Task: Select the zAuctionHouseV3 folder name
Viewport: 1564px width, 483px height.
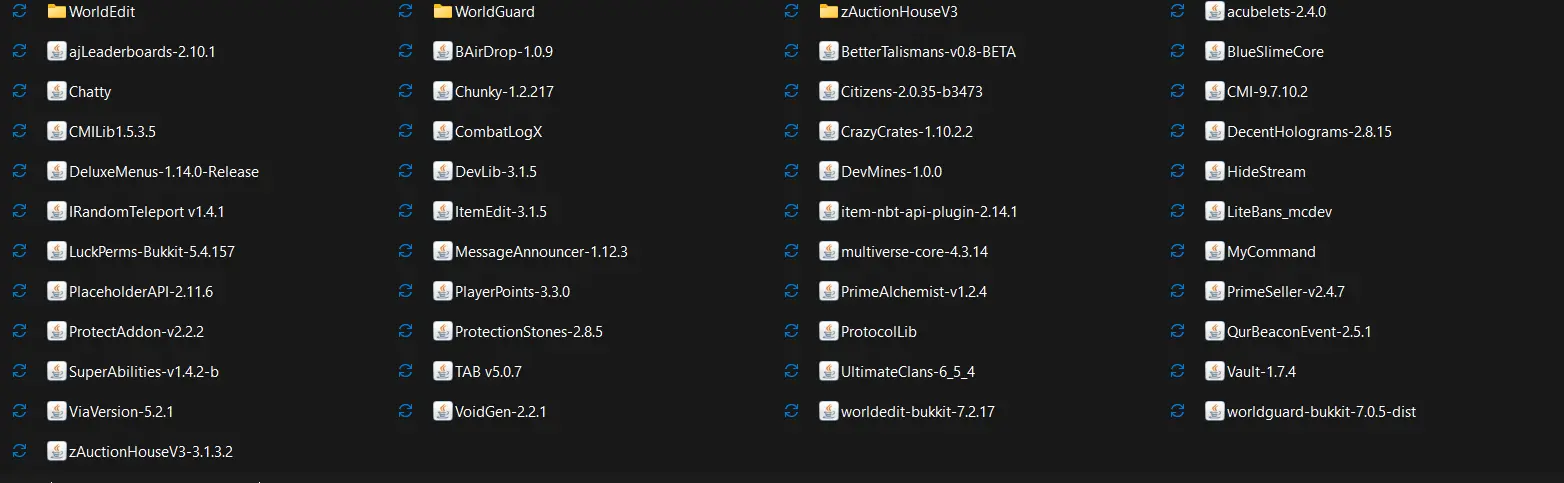Action: tap(900, 12)
